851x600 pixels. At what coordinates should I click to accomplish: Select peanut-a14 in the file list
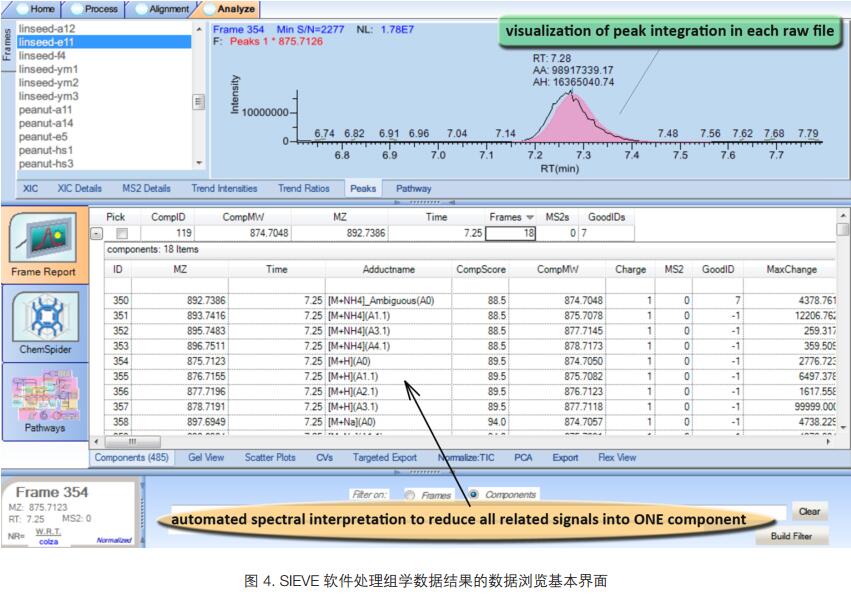(45, 123)
